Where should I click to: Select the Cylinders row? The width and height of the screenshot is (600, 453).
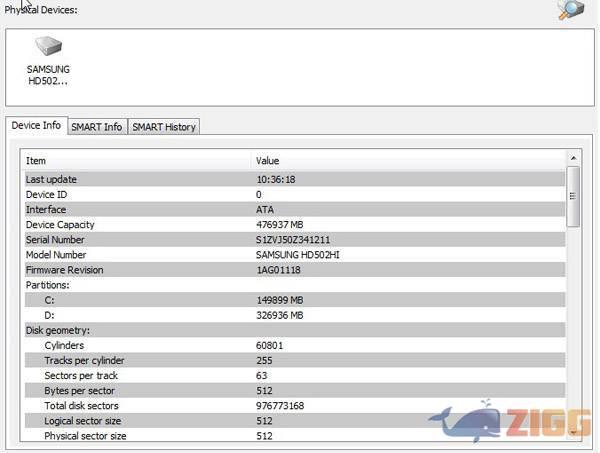[x=295, y=345]
